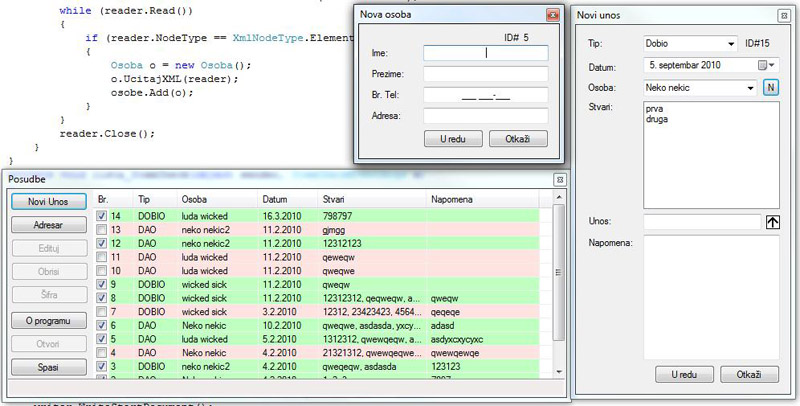Click '3.2.2010' date in row 7
Viewport: 800px width, 406px height.
[x=280, y=312]
